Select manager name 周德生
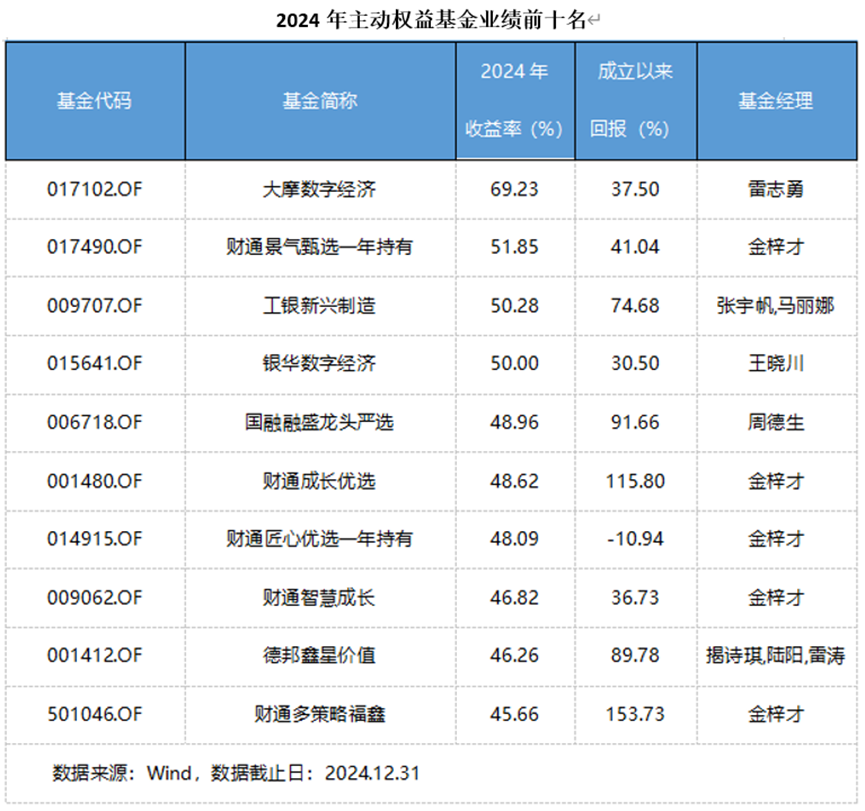 click(x=775, y=422)
